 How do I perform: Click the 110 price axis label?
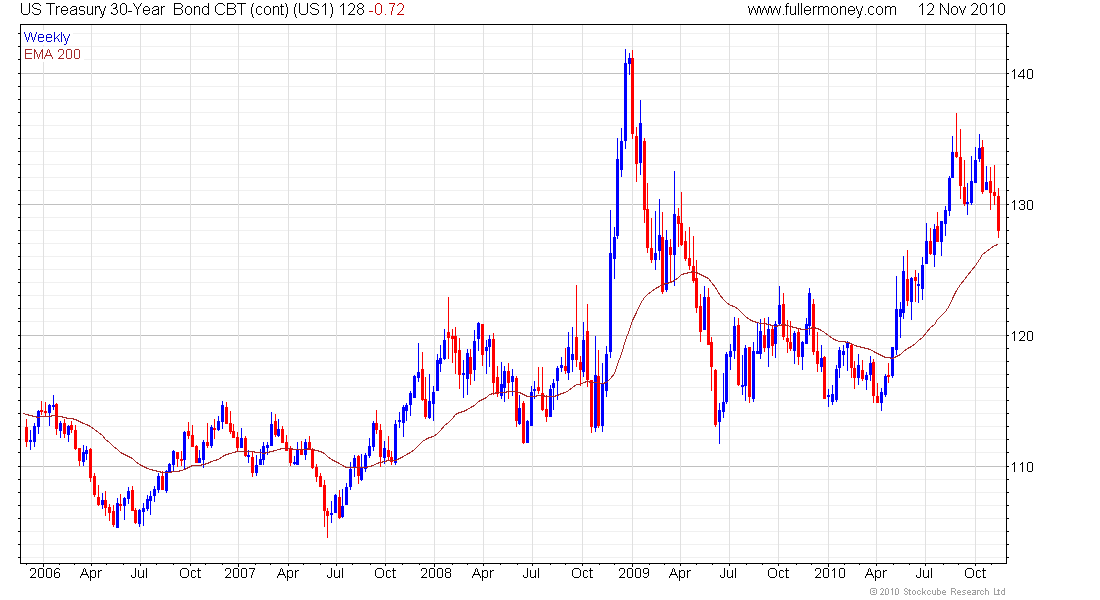click(x=1021, y=467)
